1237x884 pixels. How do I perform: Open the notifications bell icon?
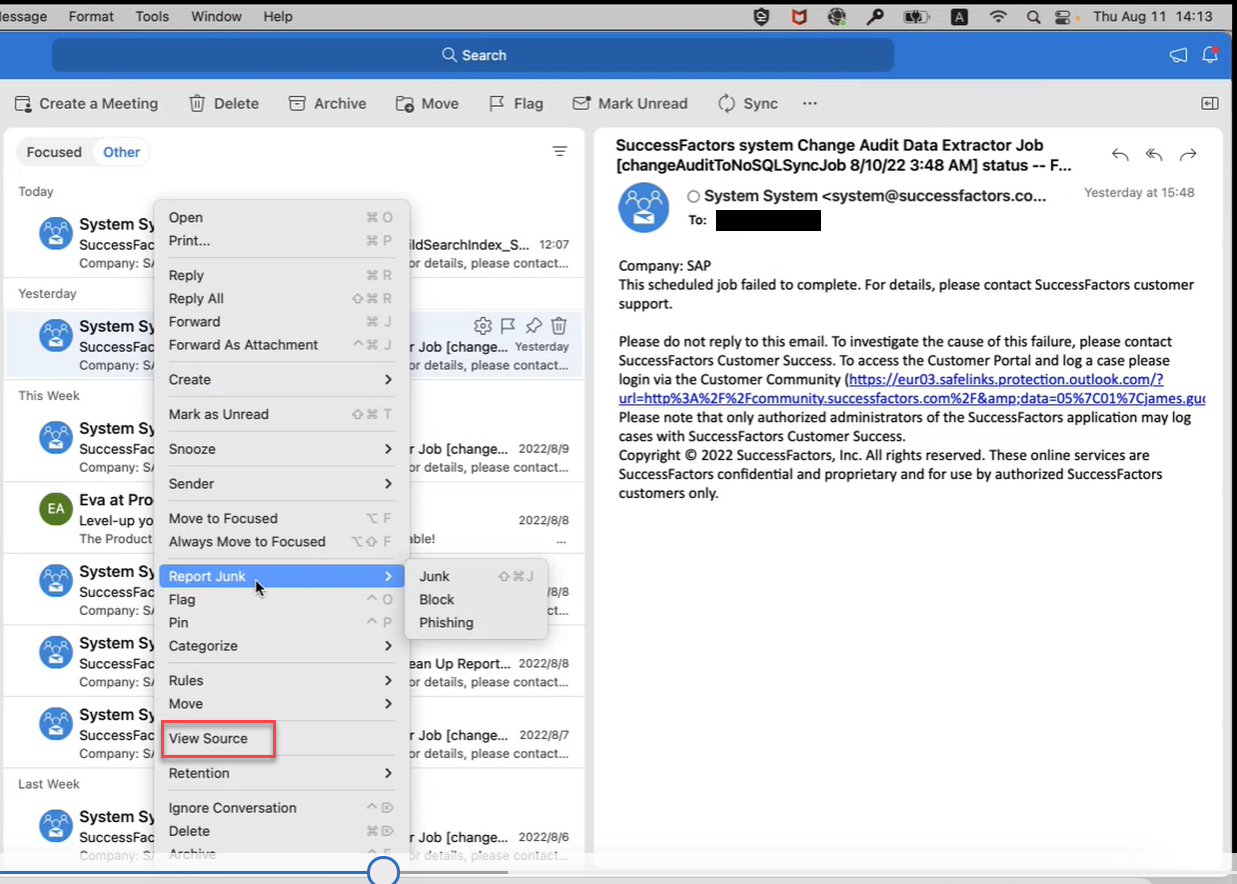coord(1210,55)
